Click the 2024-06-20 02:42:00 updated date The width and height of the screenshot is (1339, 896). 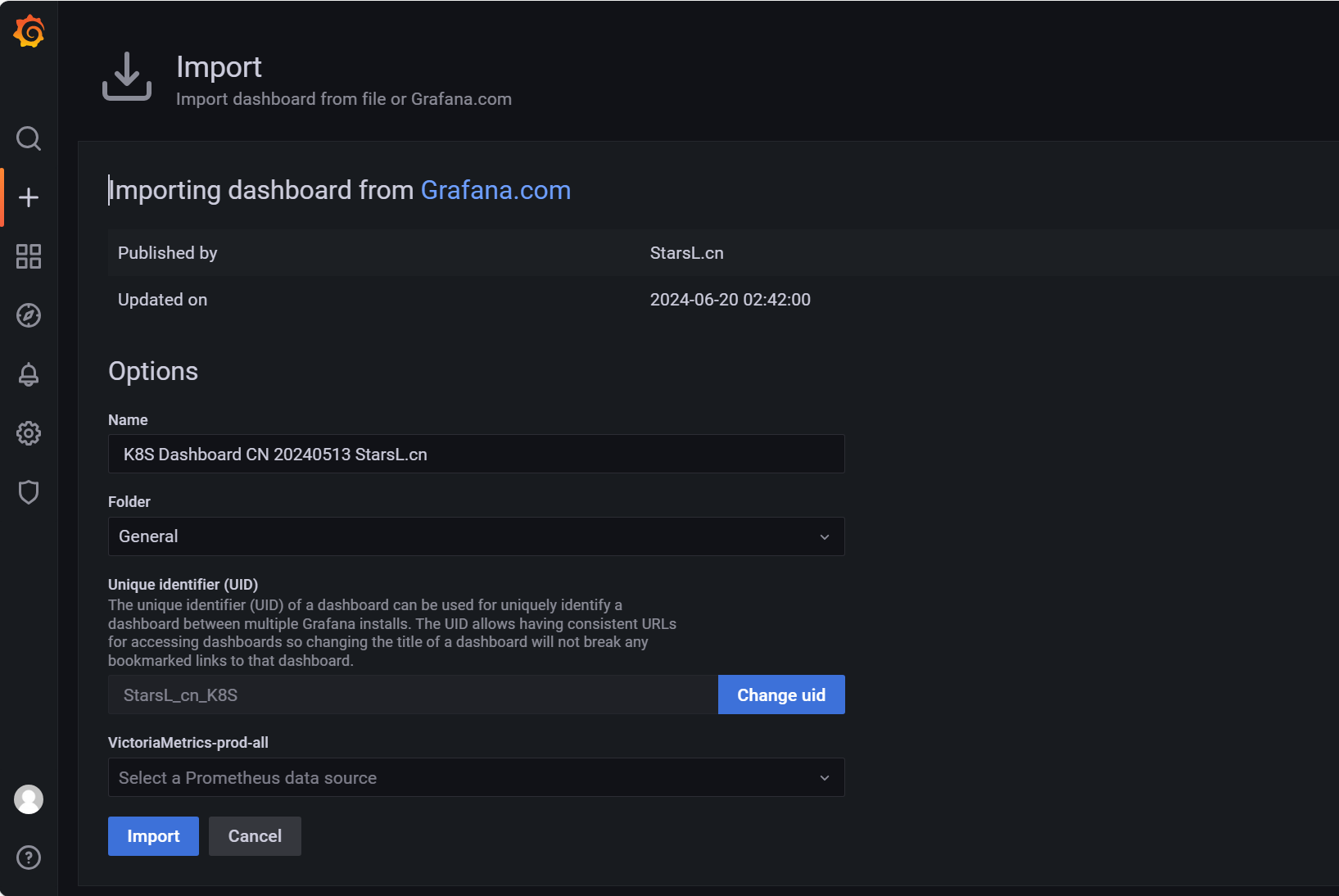[x=731, y=300]
